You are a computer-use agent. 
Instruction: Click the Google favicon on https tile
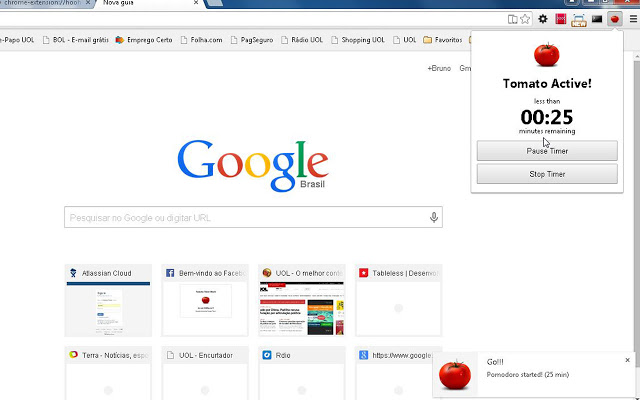(364, 355)
